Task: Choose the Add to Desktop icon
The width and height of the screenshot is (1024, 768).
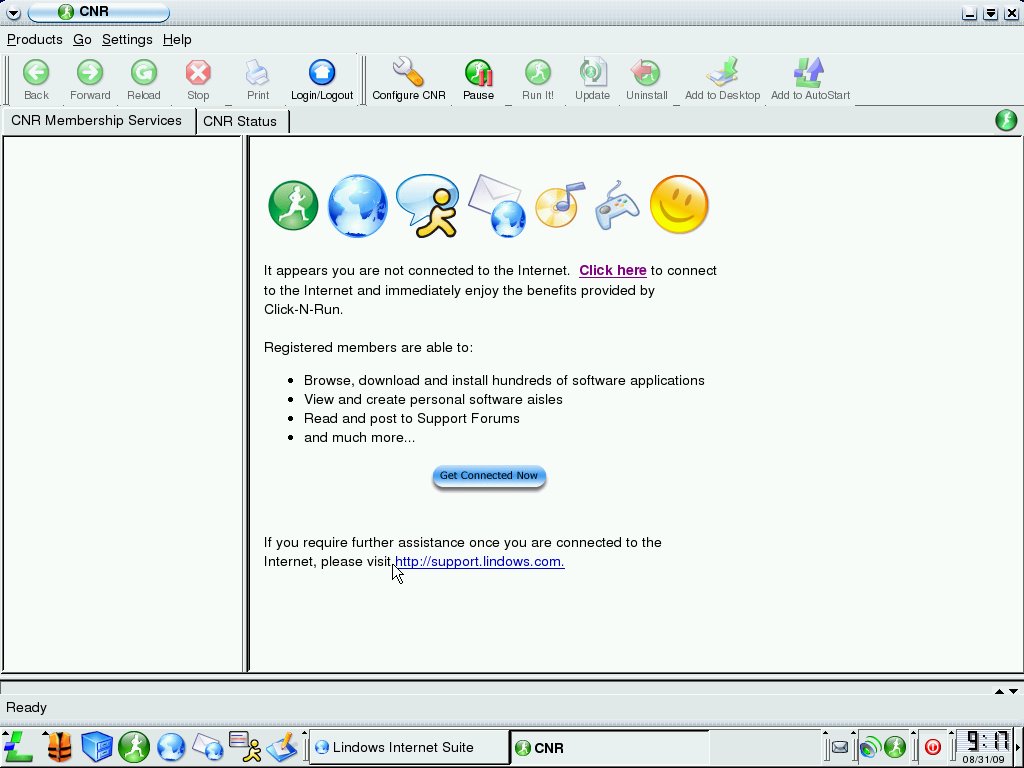Action: pos(722,80)
